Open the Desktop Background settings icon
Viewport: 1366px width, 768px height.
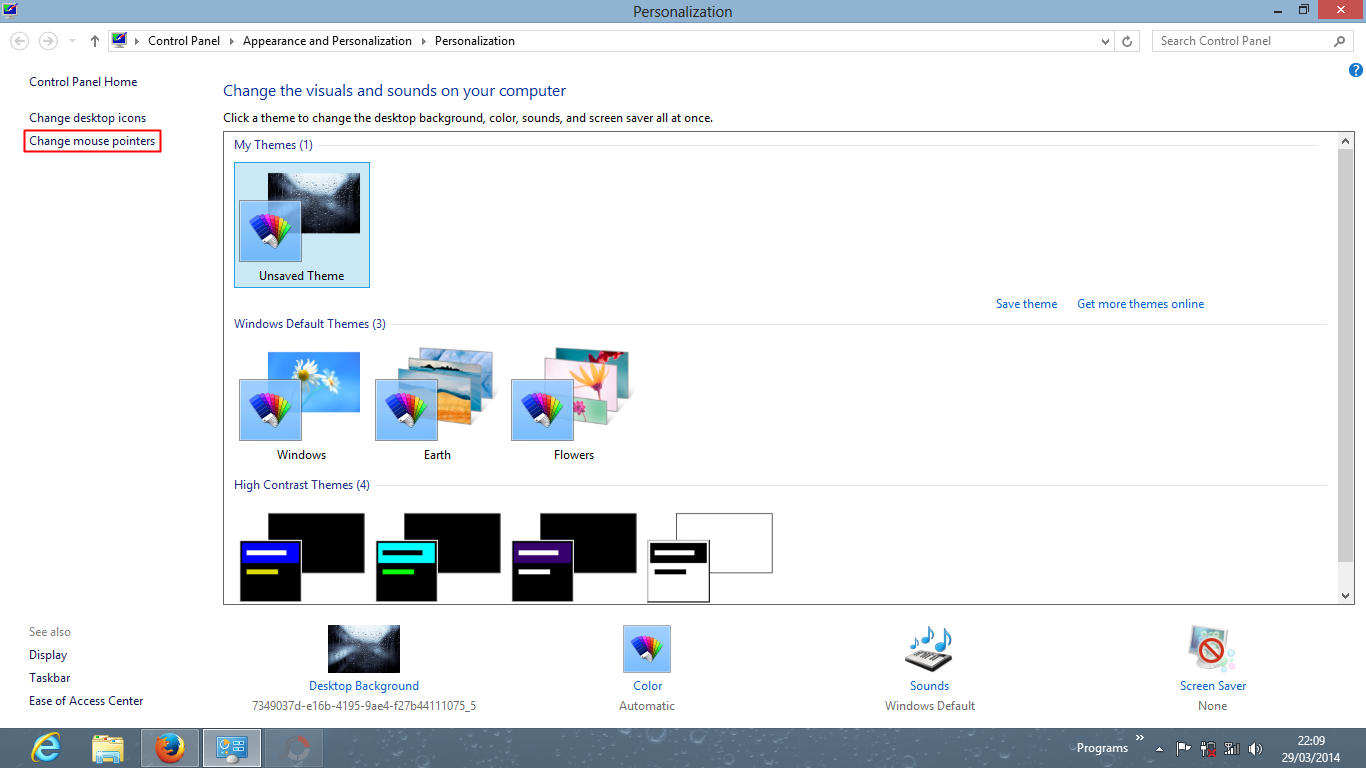click(x=364, y=649)
